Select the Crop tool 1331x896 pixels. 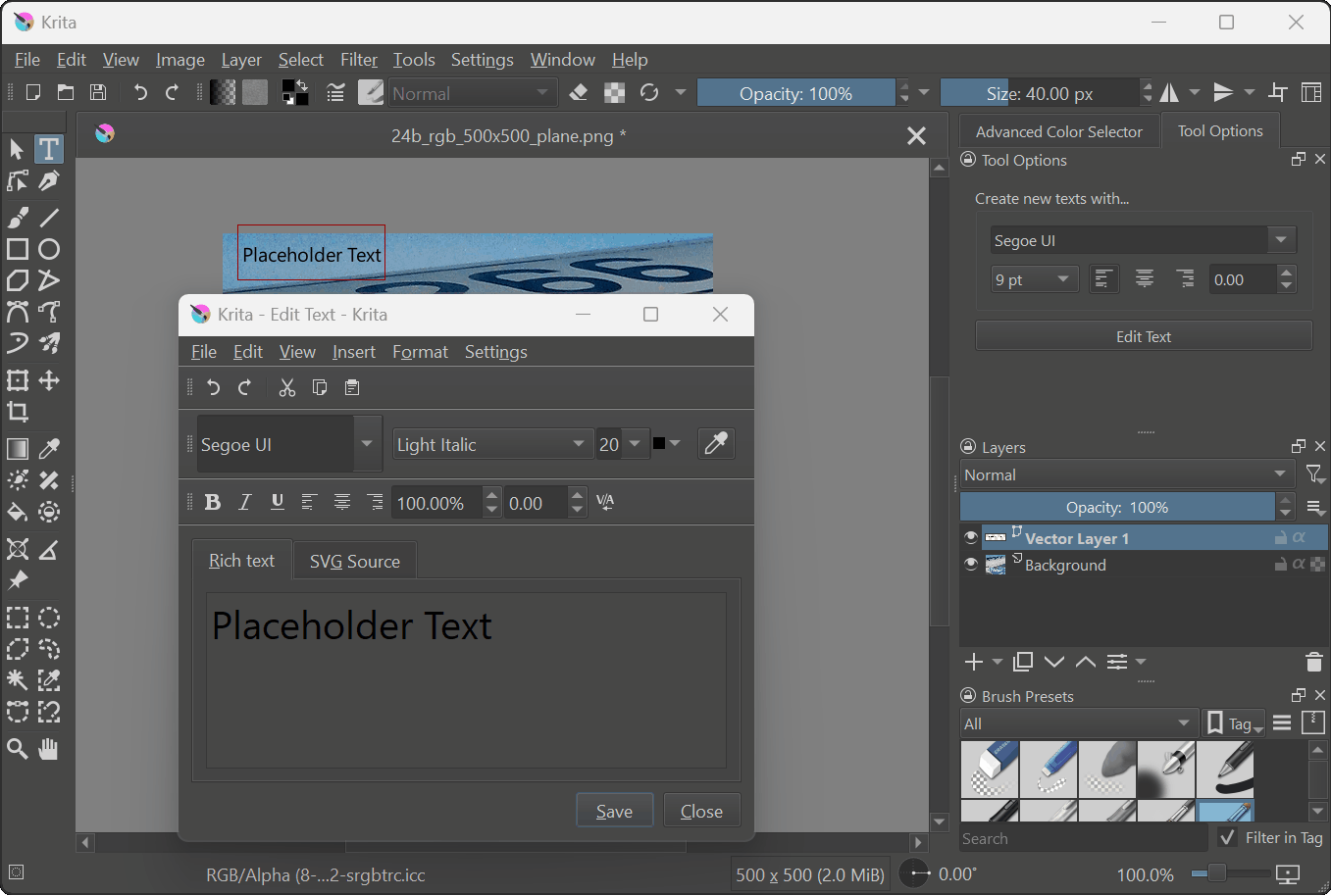pos(18,412)
